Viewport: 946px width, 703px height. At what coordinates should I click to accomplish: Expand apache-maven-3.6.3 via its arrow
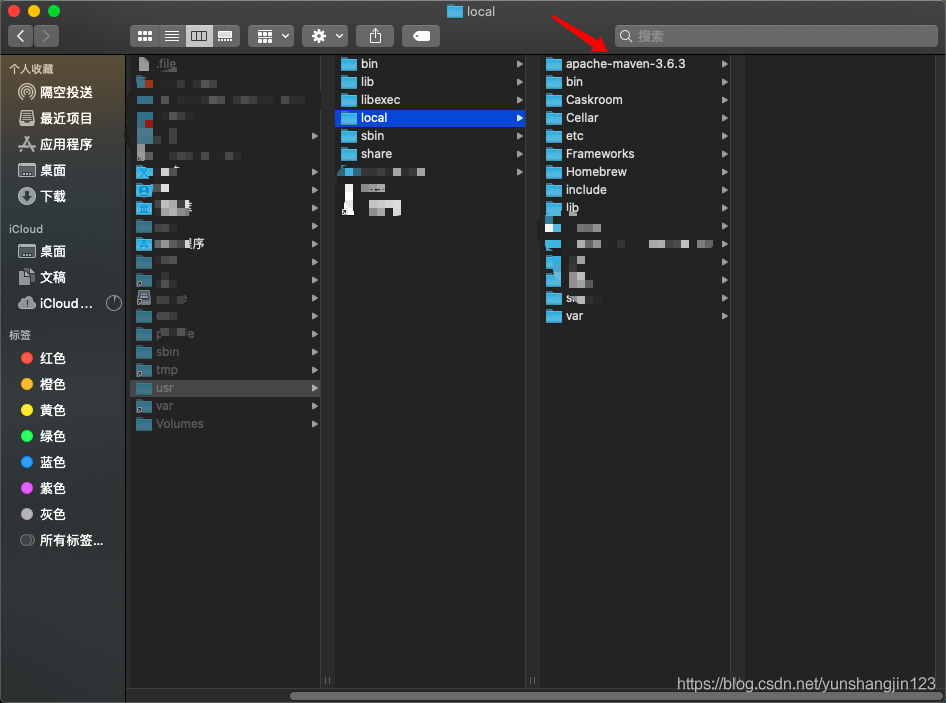click(725, 64)
